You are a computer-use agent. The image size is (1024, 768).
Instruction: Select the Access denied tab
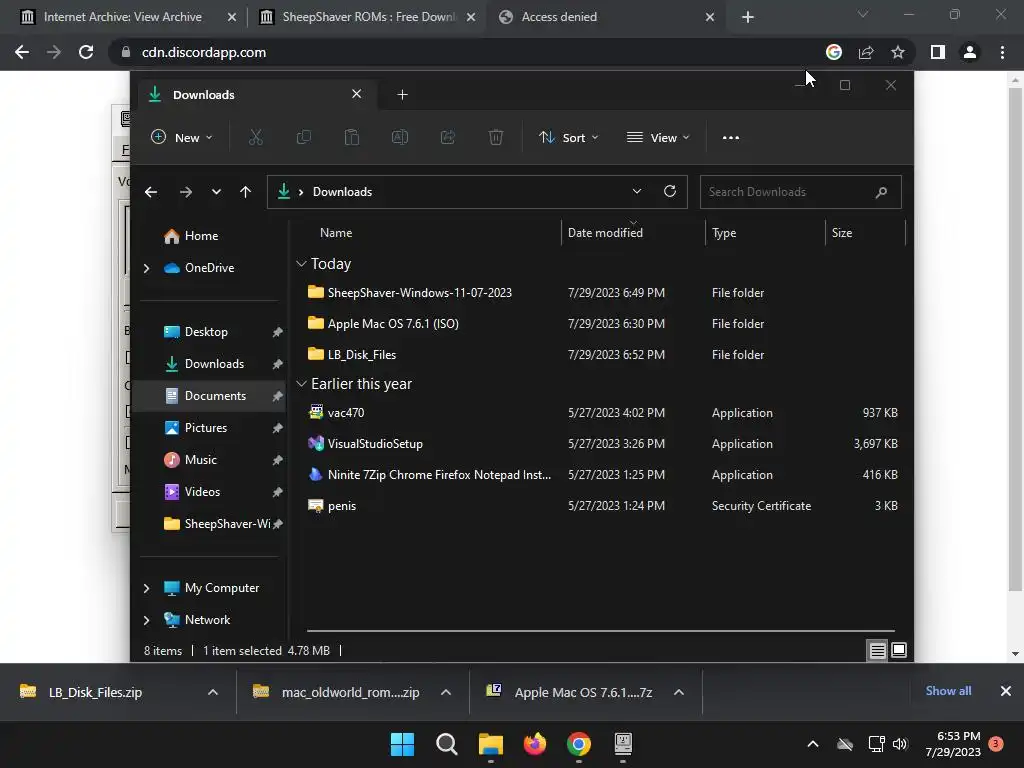[x=605, y=17]
